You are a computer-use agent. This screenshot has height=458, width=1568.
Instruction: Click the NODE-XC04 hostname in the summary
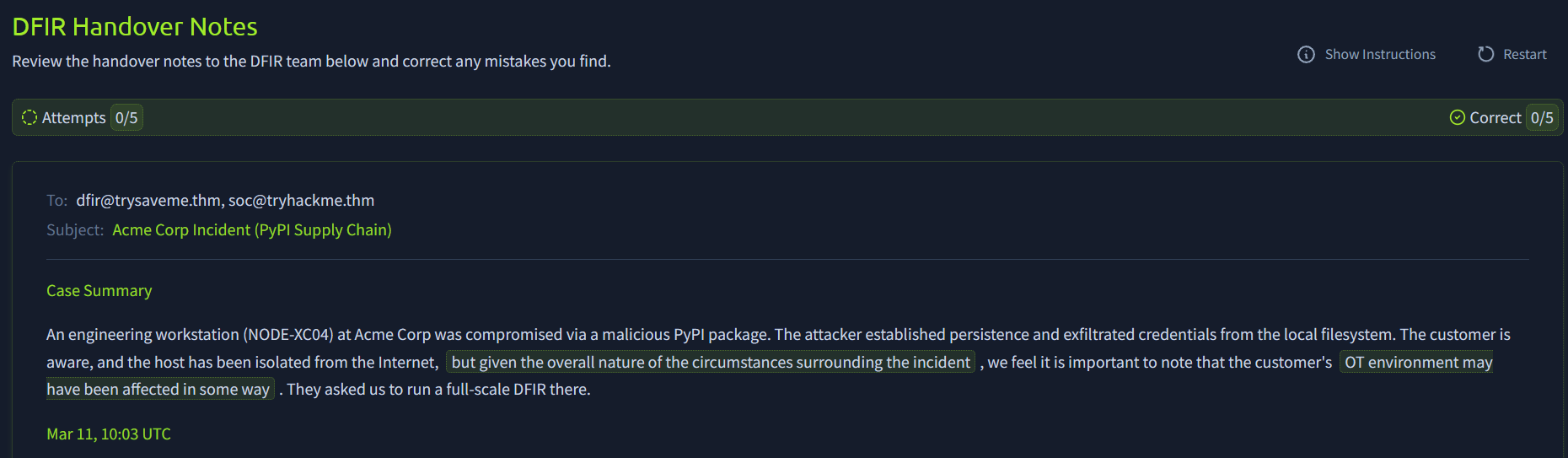pyautogui.click(x=288, y=335)
